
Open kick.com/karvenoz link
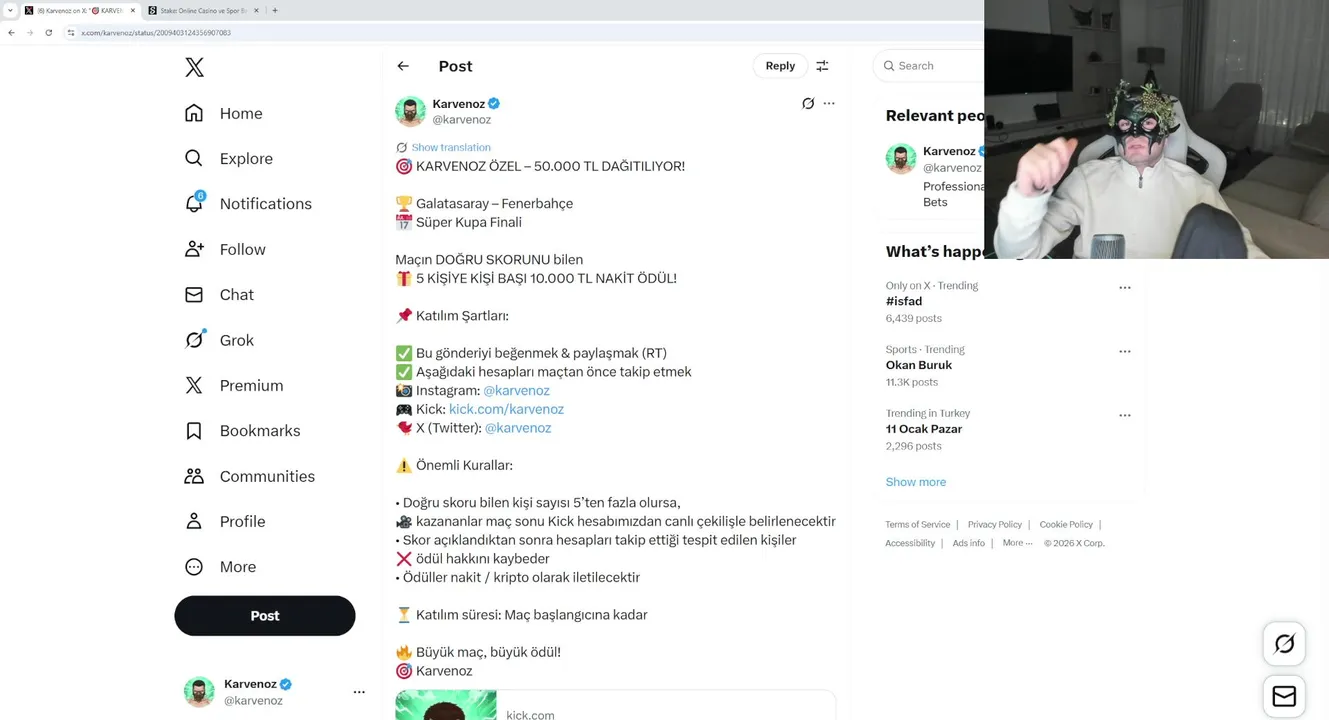click(506, 409)
